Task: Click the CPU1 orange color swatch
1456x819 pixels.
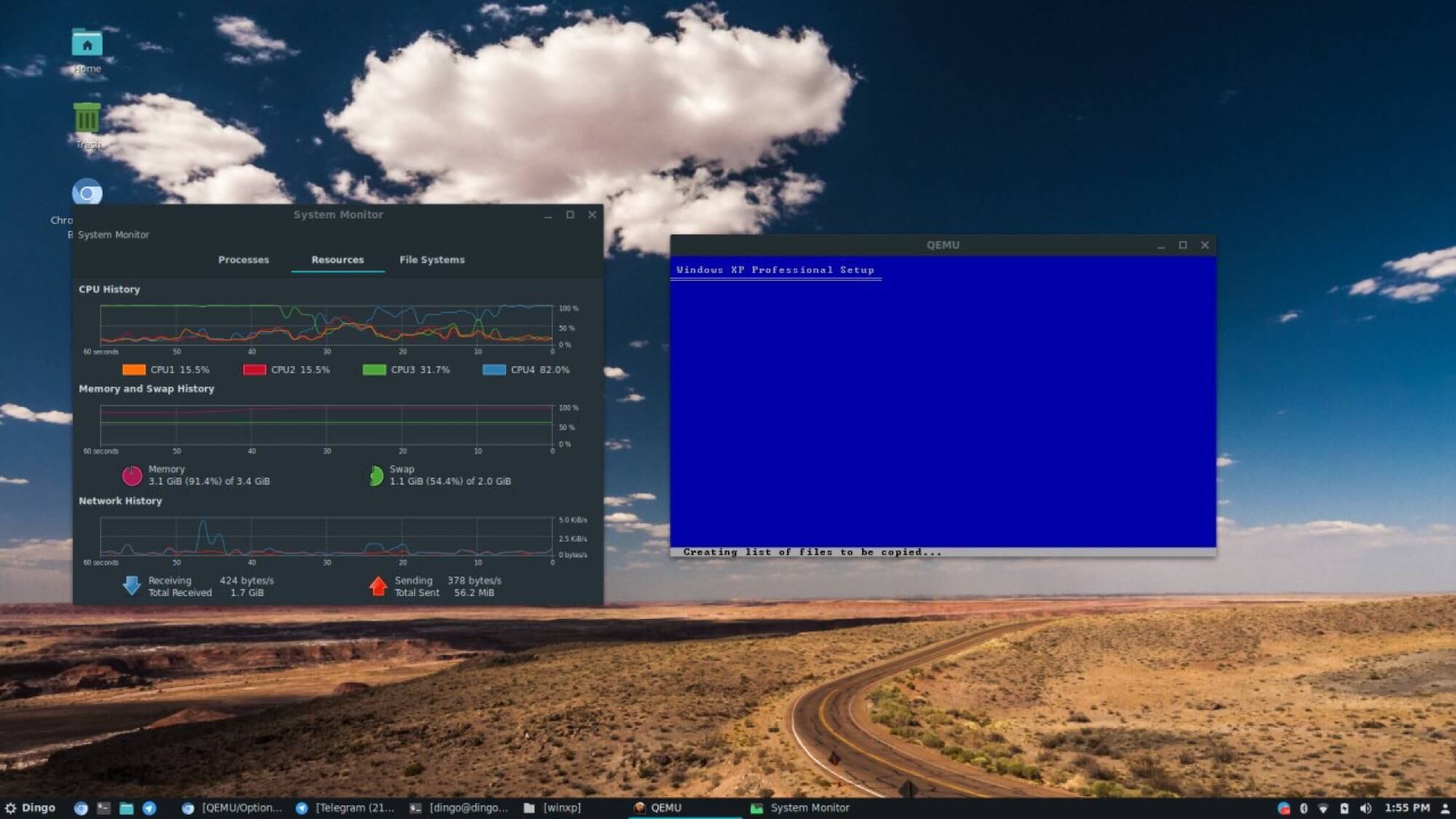Action: tap(134, 370)
